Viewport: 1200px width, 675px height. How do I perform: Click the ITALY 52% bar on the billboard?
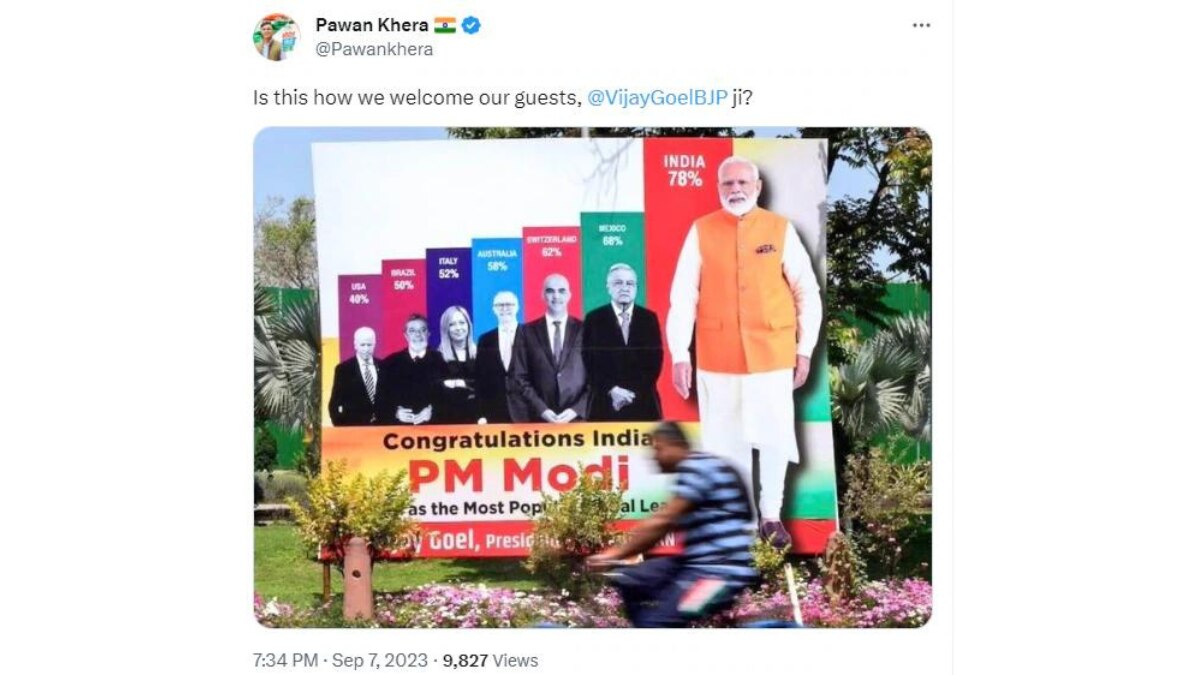448,279
